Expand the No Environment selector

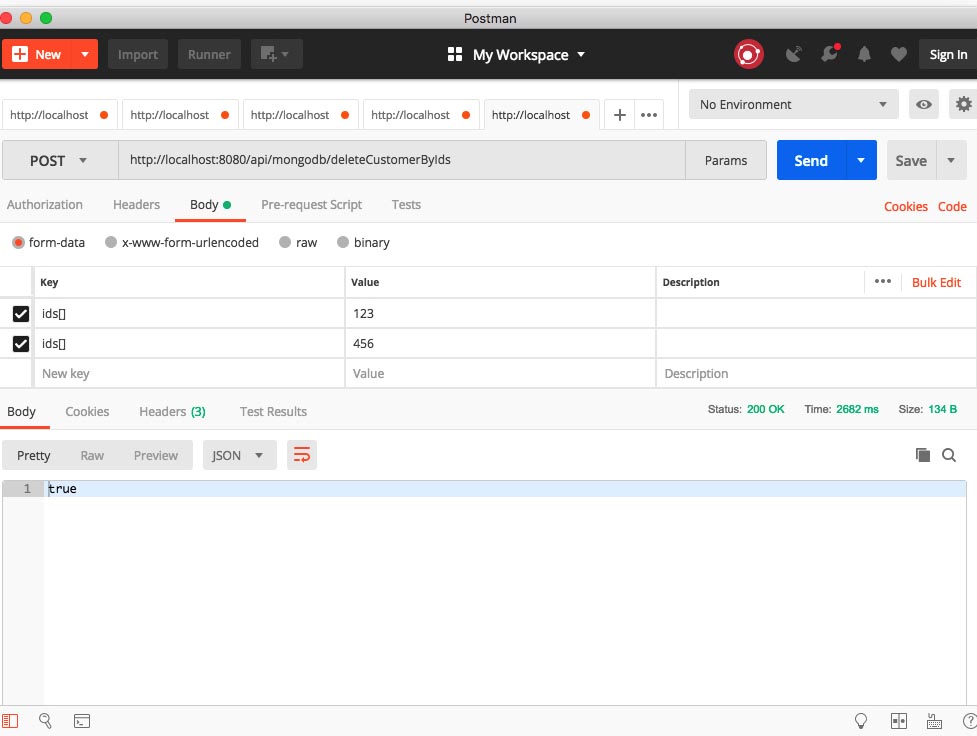click(794, 105)
